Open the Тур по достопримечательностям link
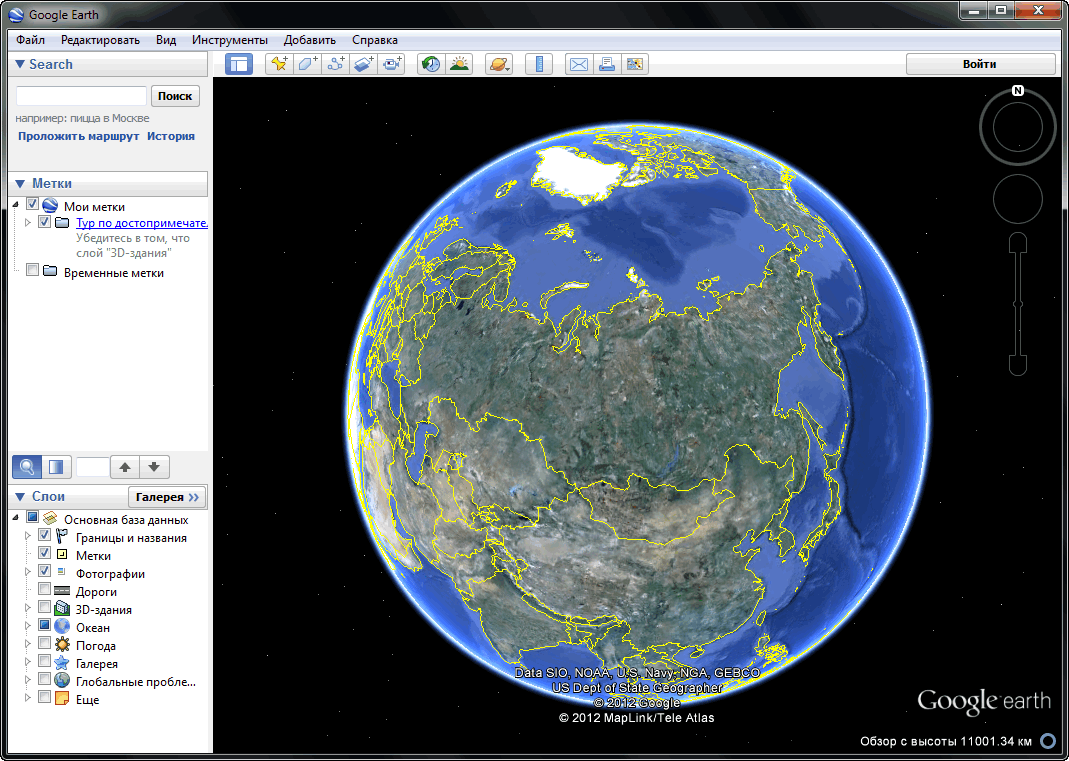The width and height of the screenshot is (1069, 761). [x=142, y=223]
